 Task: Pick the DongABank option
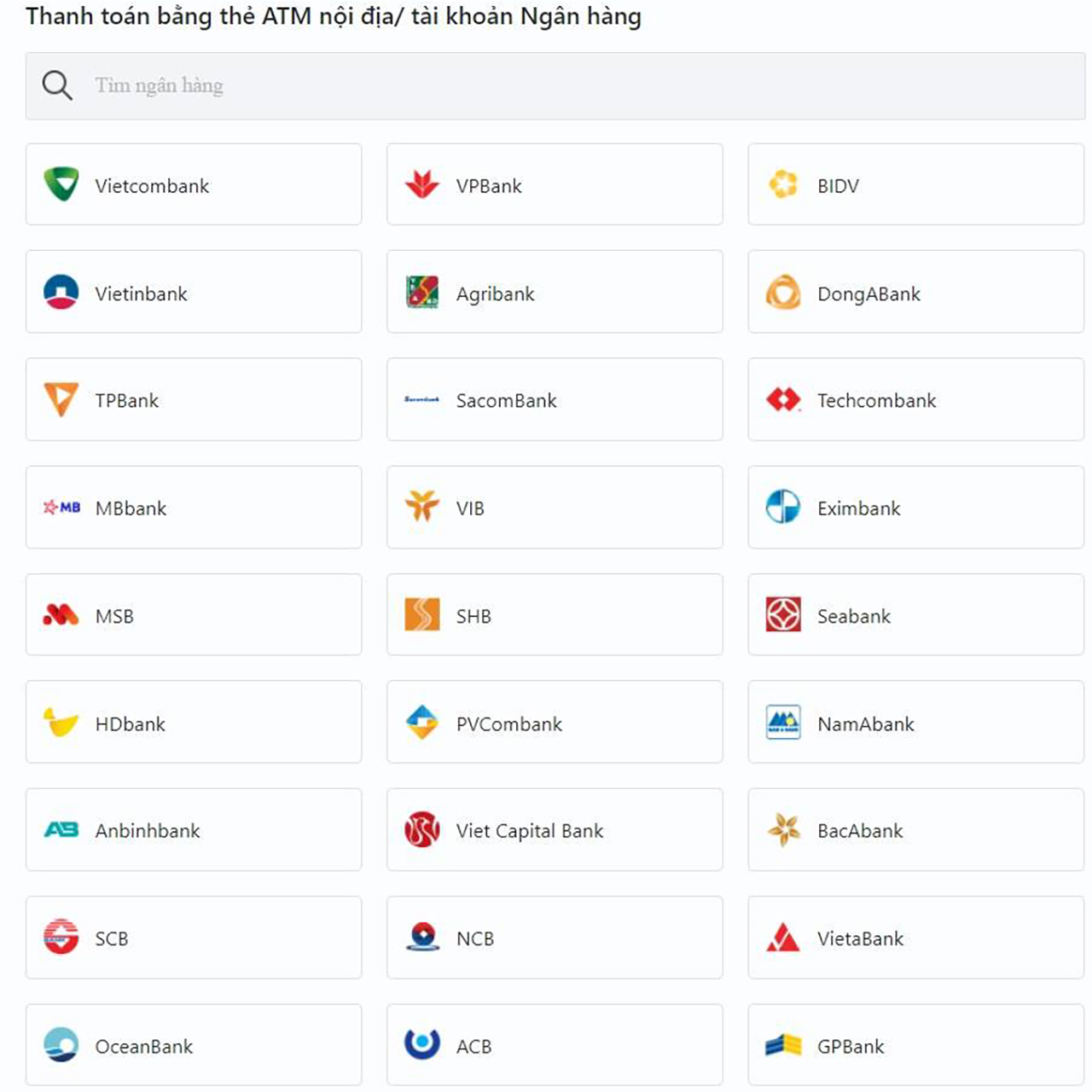click(x=916, y=292)
